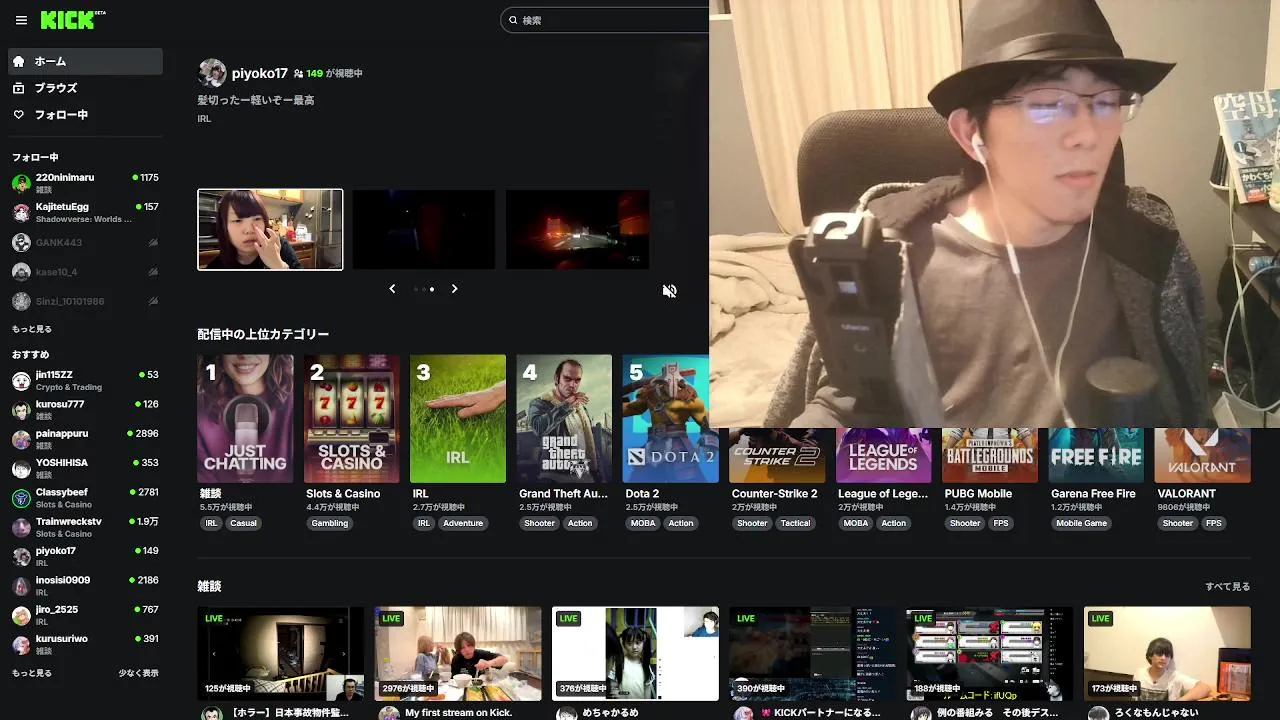Image resolution: width=1280 pixels, height=720 pixels.
Task: Go to next carousel slide arrow
Action: [454, 289]
